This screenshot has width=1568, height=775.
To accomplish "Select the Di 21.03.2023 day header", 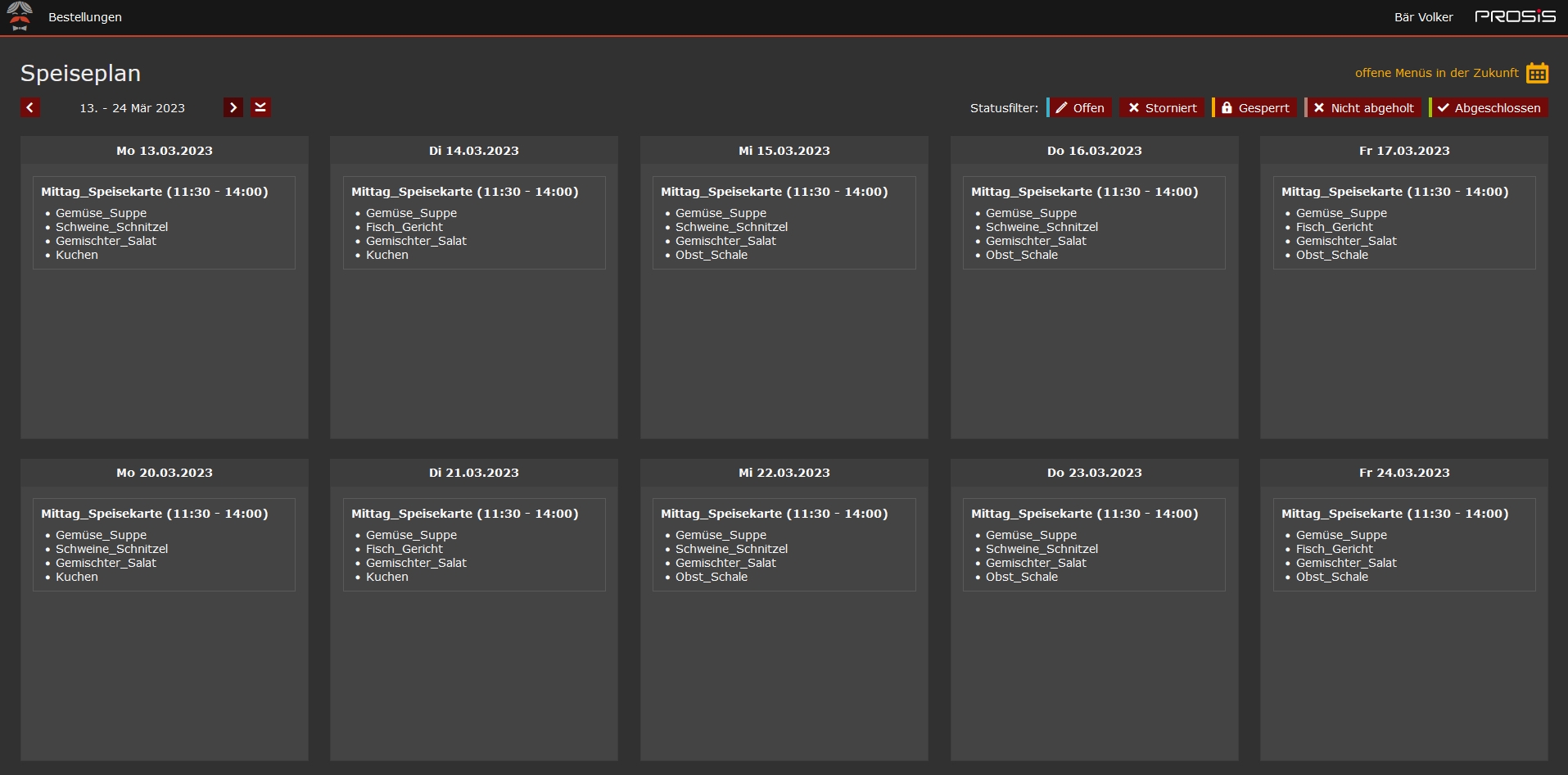I will (x=474, y=473).
